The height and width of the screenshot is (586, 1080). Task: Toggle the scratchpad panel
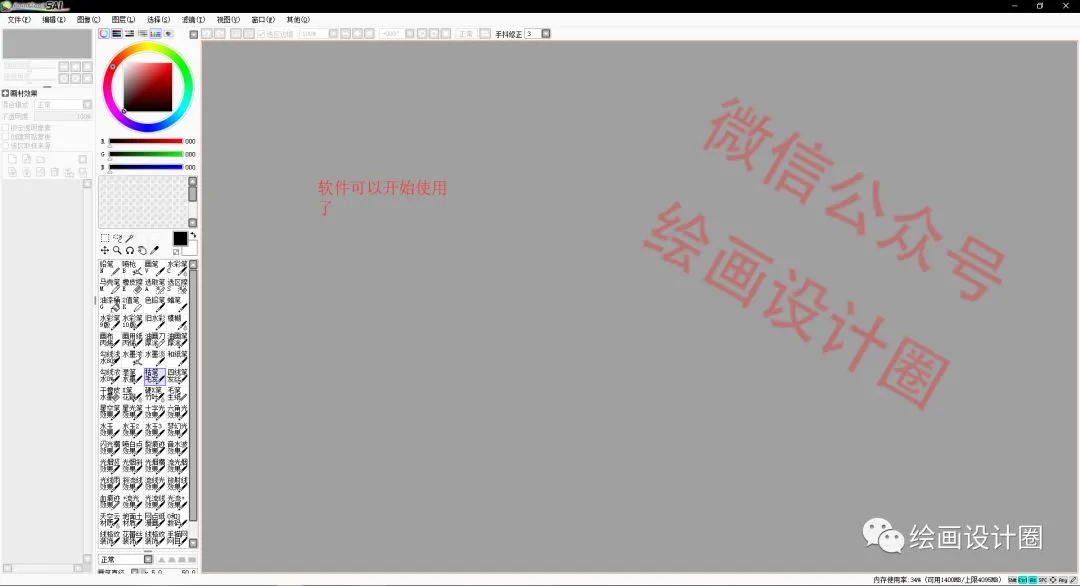point(169,34)
